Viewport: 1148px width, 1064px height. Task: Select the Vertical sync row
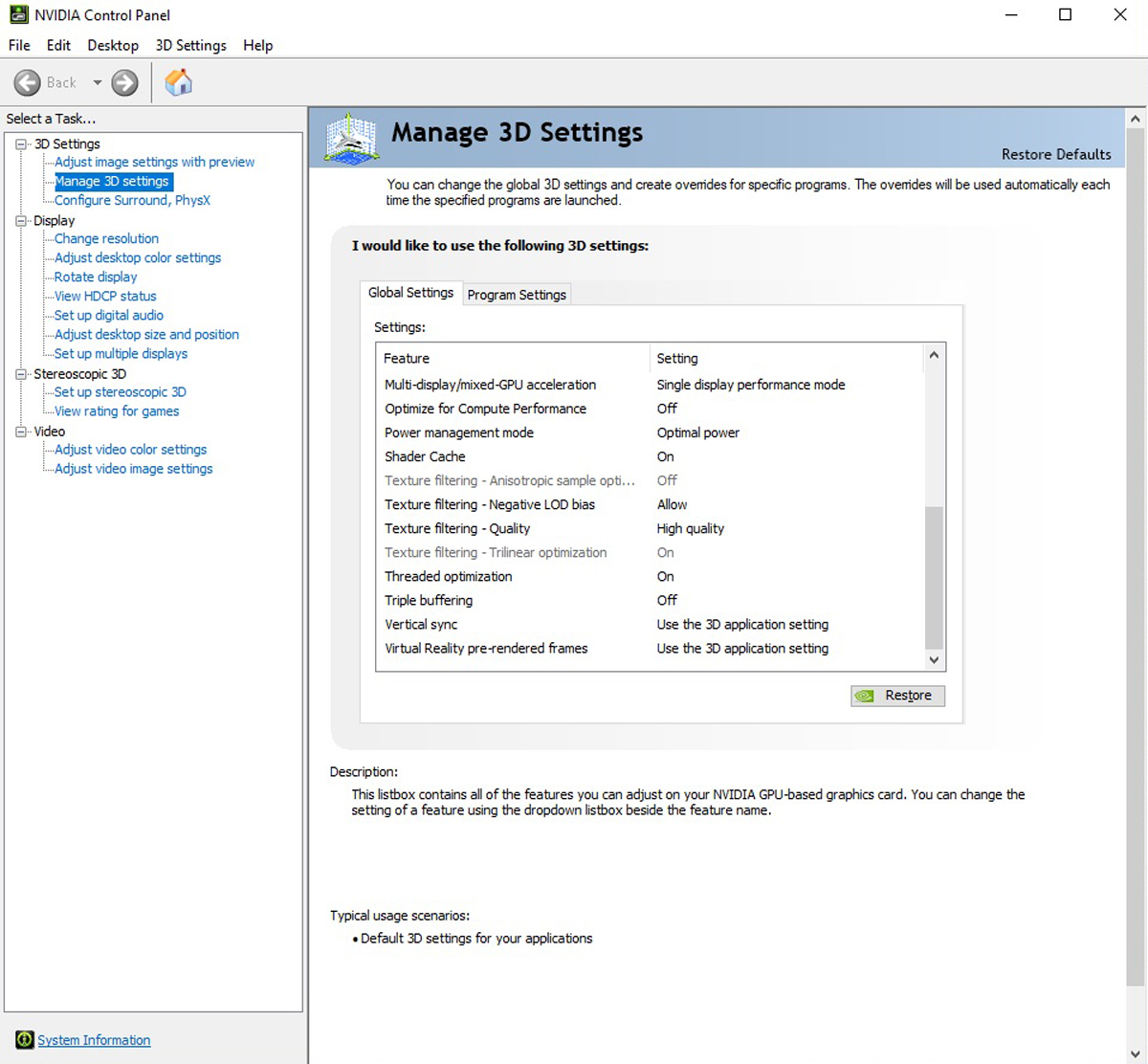click(x=651, y=624)
